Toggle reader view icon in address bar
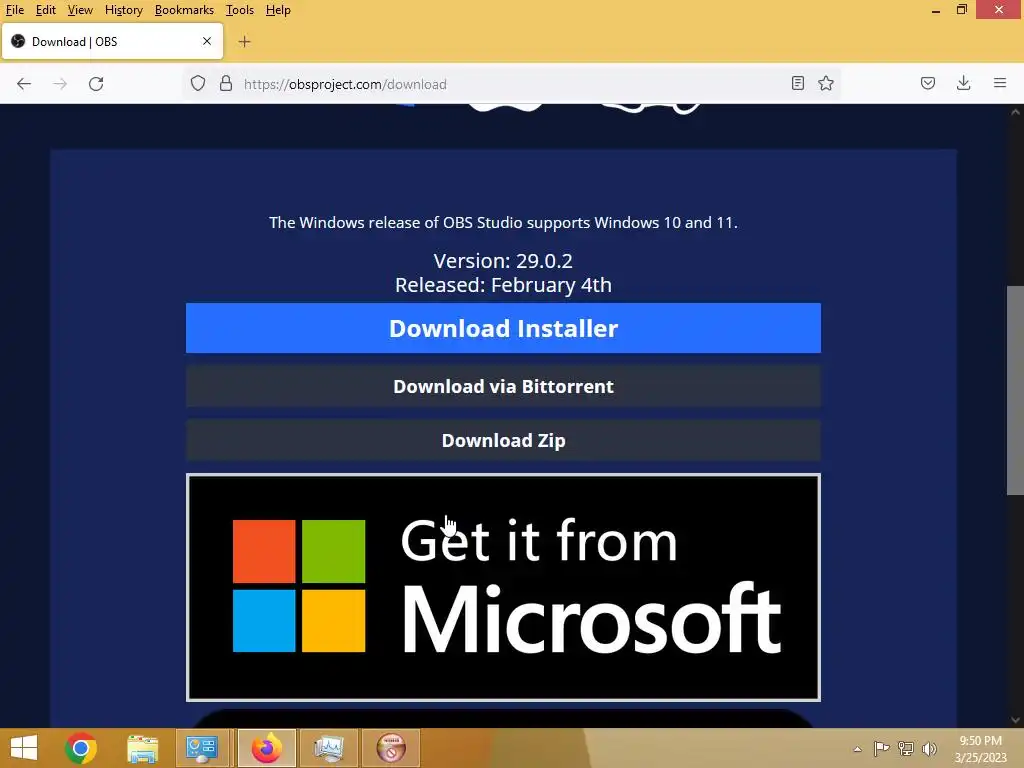Screen dimensions: 1024x768 797,83
